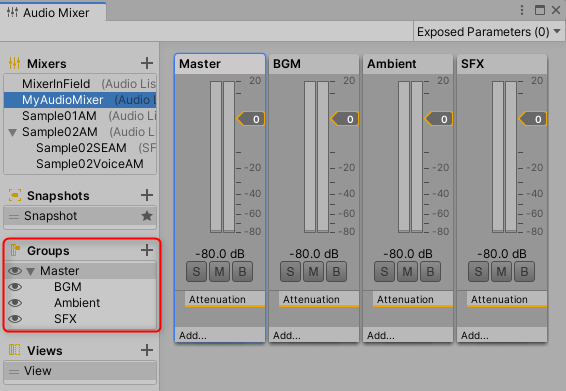Add a new group with plus icon

tap(147, 250)
